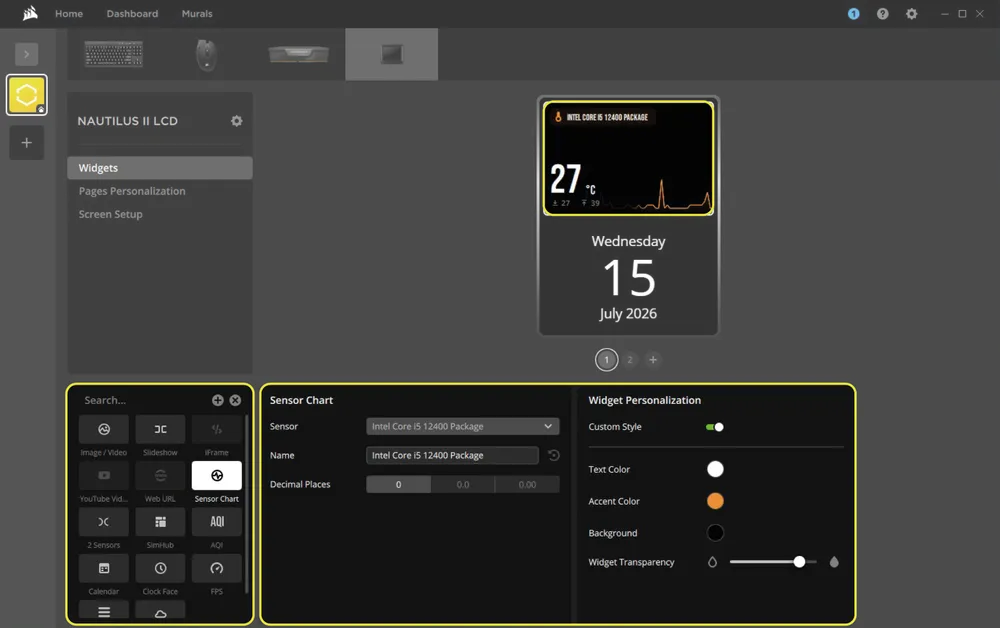Switch to LCD page 1
Screen dimensions: 1000x628
[607, 360]
